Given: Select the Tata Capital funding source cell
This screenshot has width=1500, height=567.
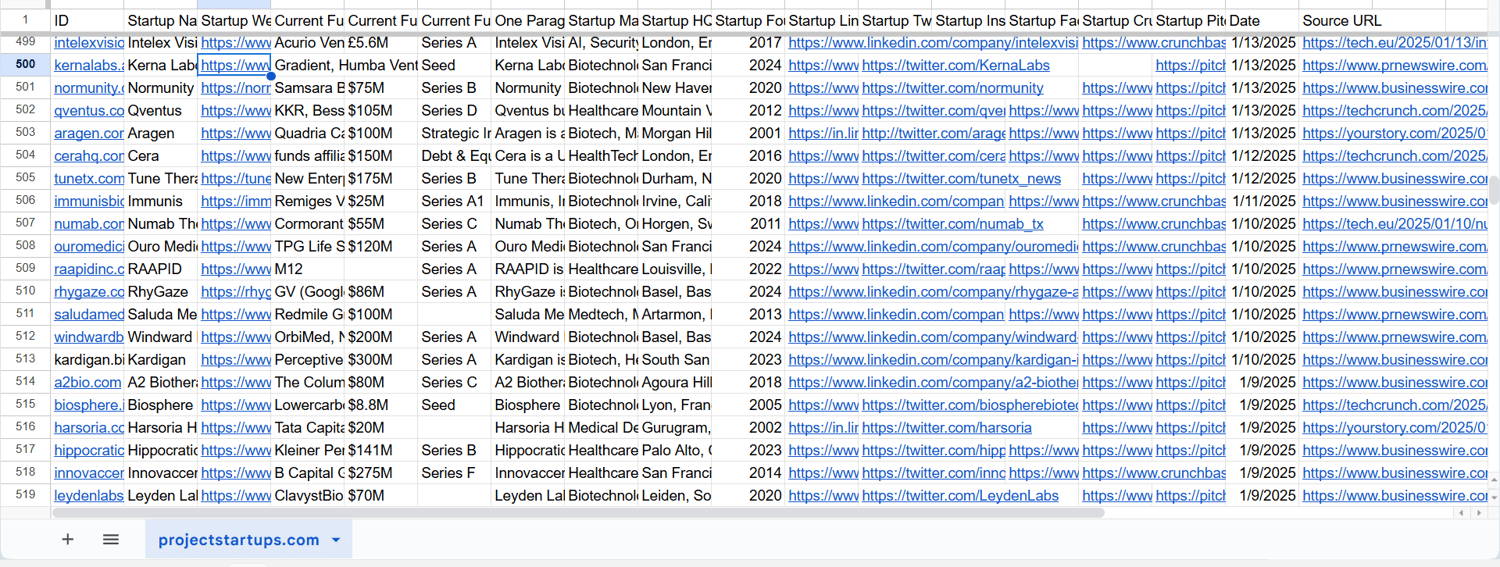Looking at the screenshot, I should (x=308, y=428).
